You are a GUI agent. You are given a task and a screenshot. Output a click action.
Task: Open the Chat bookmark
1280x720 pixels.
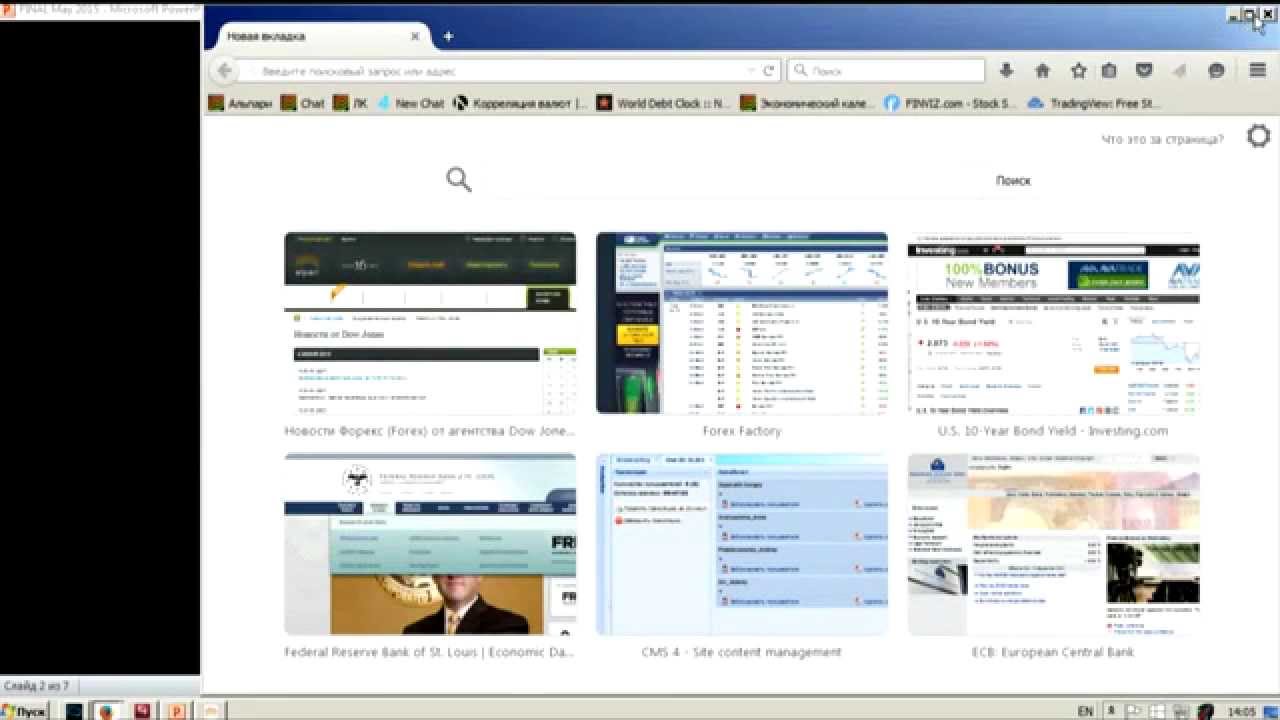click(x=303, y=103)
